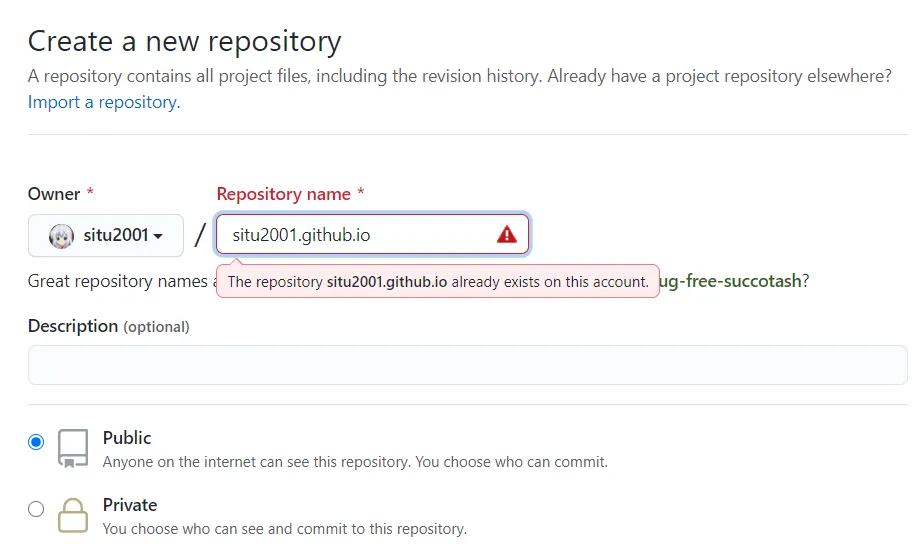This screenshot has width=918, height=548.
Task: Select the Private radio button
Action: click(37, 509)
